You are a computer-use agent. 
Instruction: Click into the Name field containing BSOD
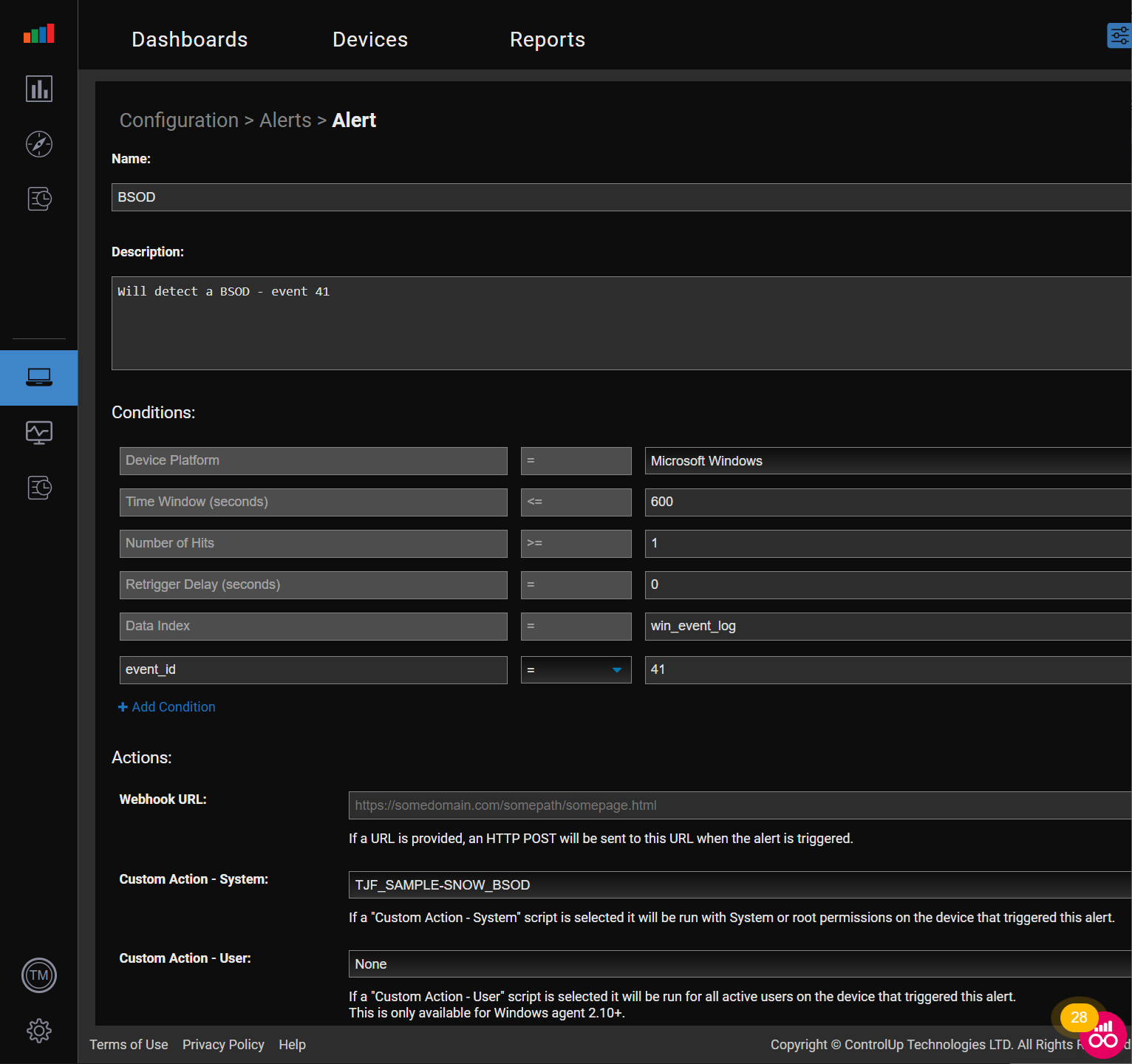[x=621, y=197]
